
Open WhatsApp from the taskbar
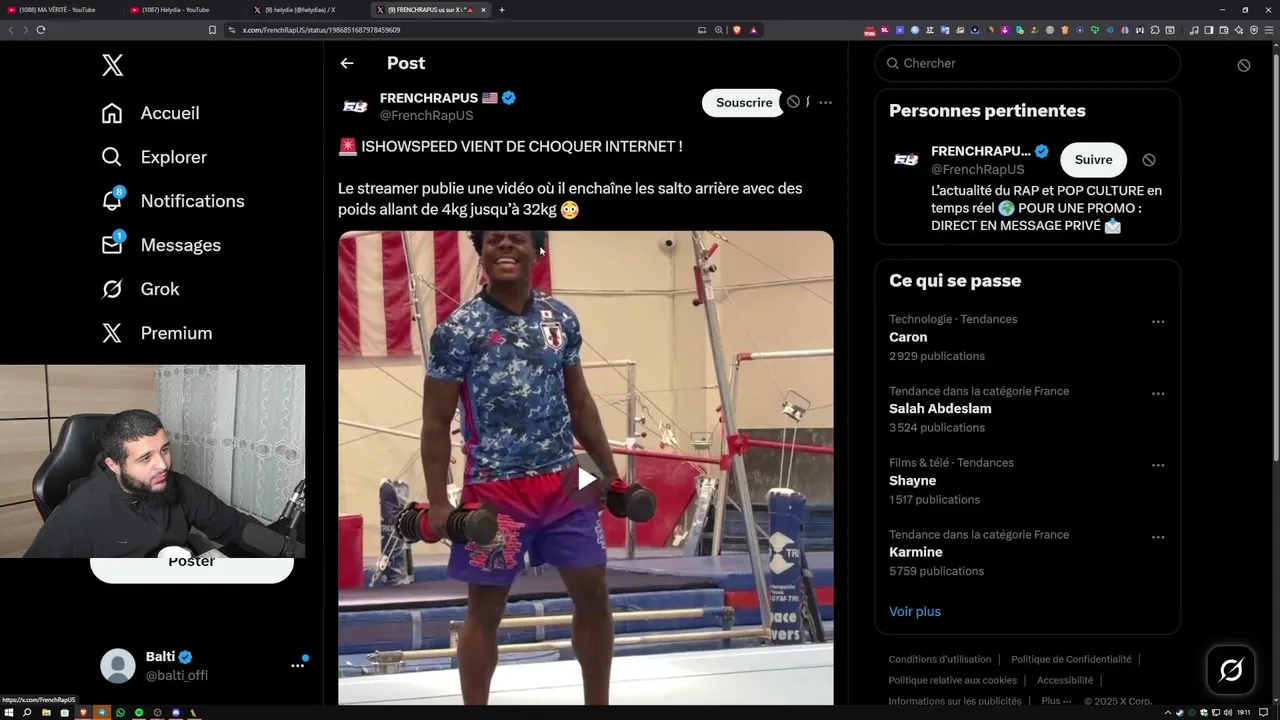coord(120,712)
